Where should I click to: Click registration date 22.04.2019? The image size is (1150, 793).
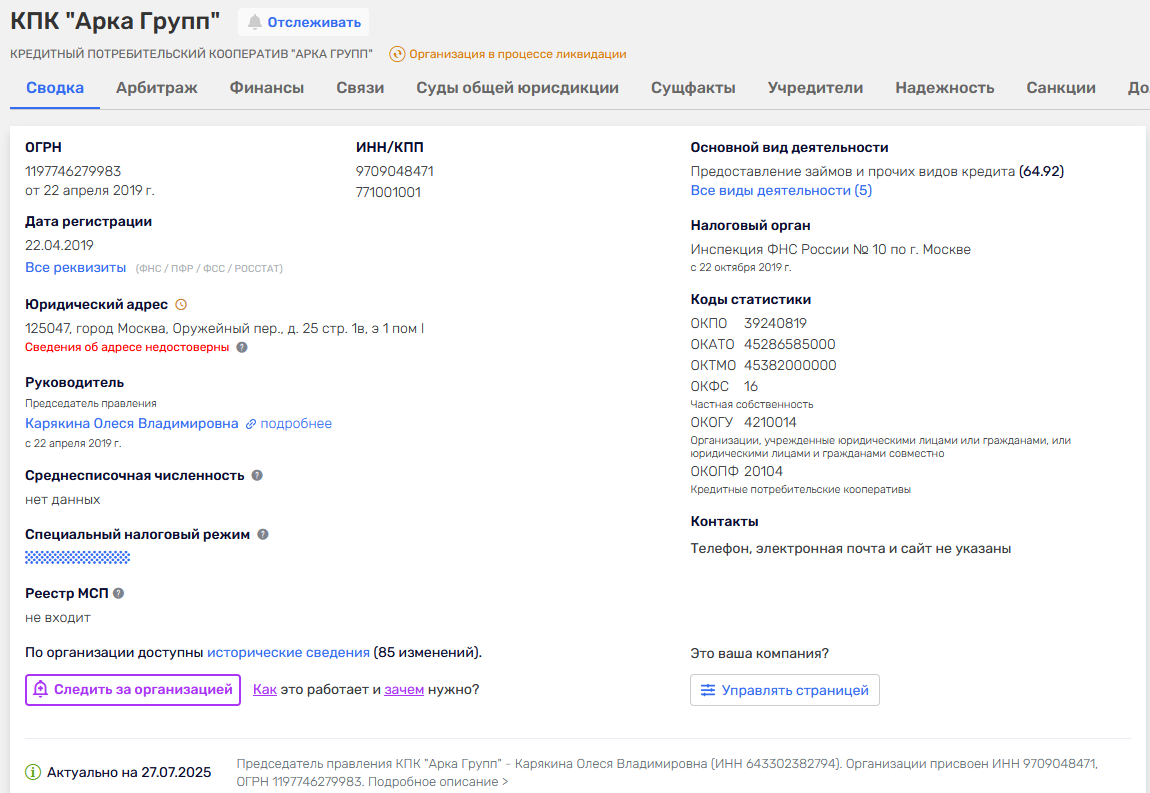(59, 245)
